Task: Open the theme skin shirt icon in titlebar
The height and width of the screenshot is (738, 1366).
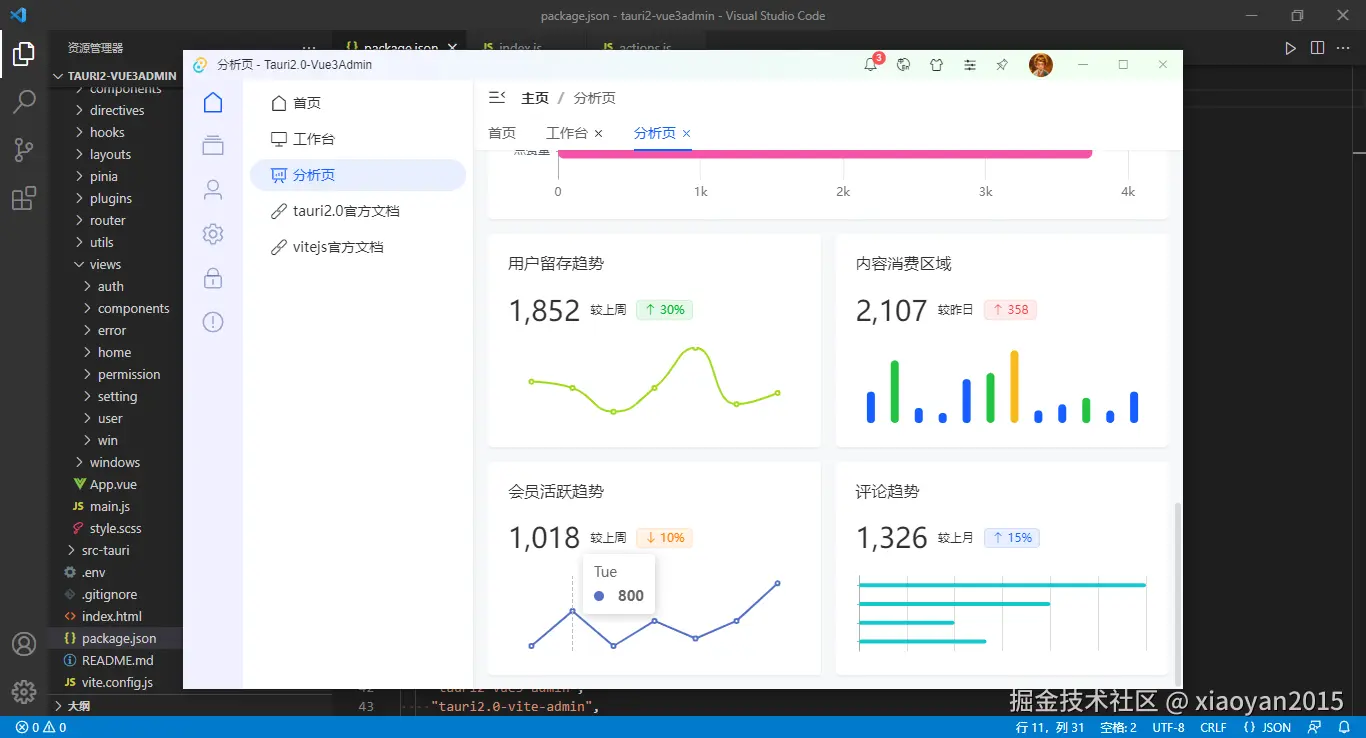Action: click(936, 64)
